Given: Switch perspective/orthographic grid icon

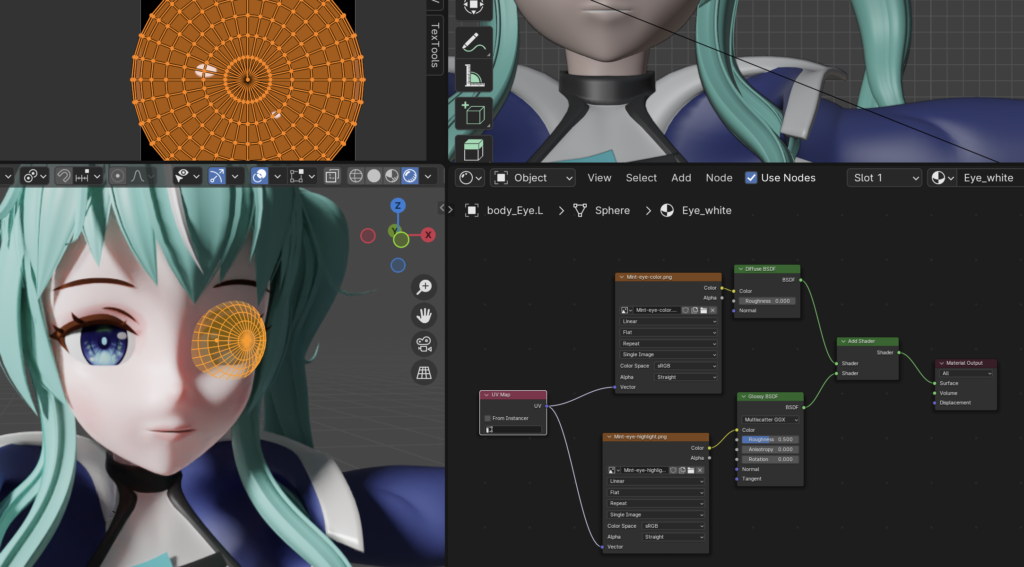Looking at the screenshot, I should [x=424, y=372].
